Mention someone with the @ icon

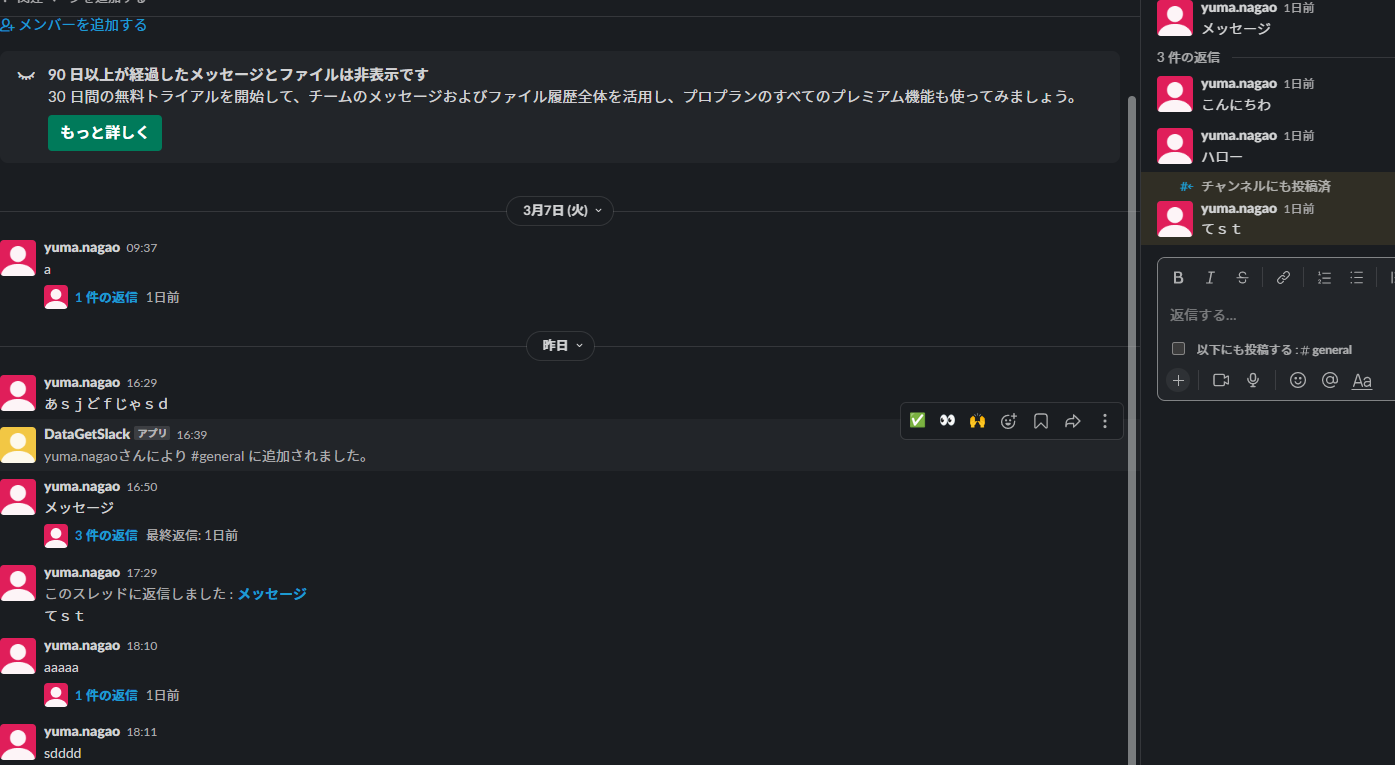coord(1330,380)
